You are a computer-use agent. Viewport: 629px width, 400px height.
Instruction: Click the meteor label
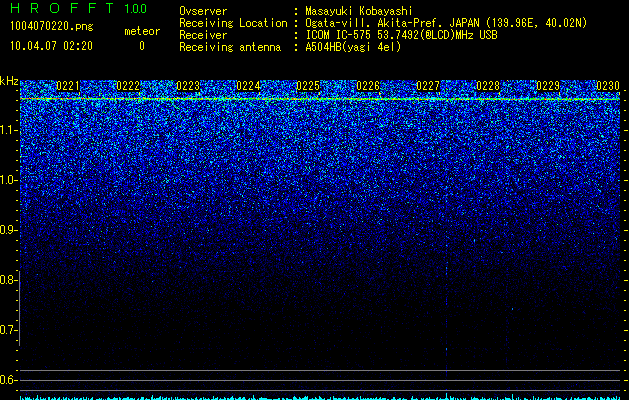point(142,31)
